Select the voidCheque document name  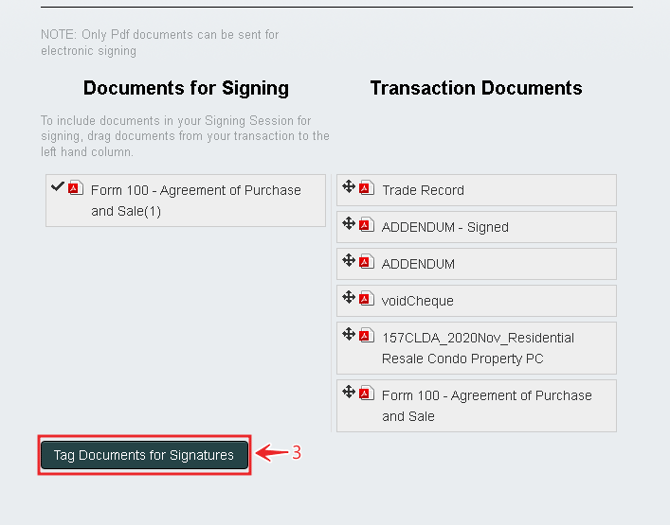(417, 301)
